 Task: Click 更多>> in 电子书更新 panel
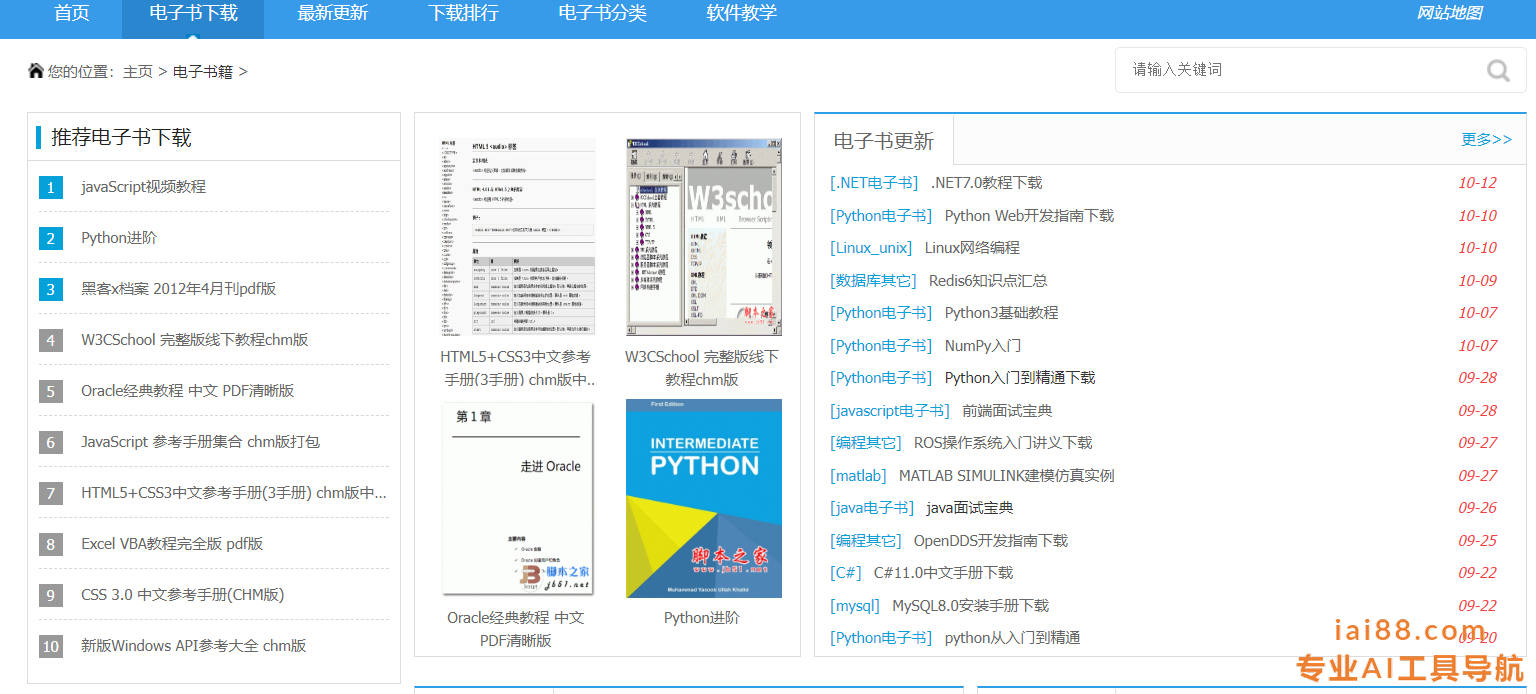tap(1486, 139)
